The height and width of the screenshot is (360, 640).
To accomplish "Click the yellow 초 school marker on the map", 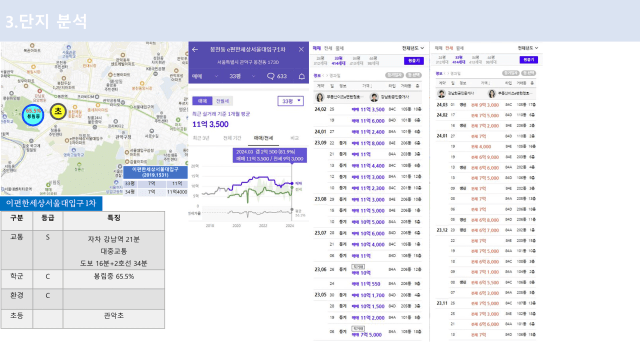I will click(58, 111).
